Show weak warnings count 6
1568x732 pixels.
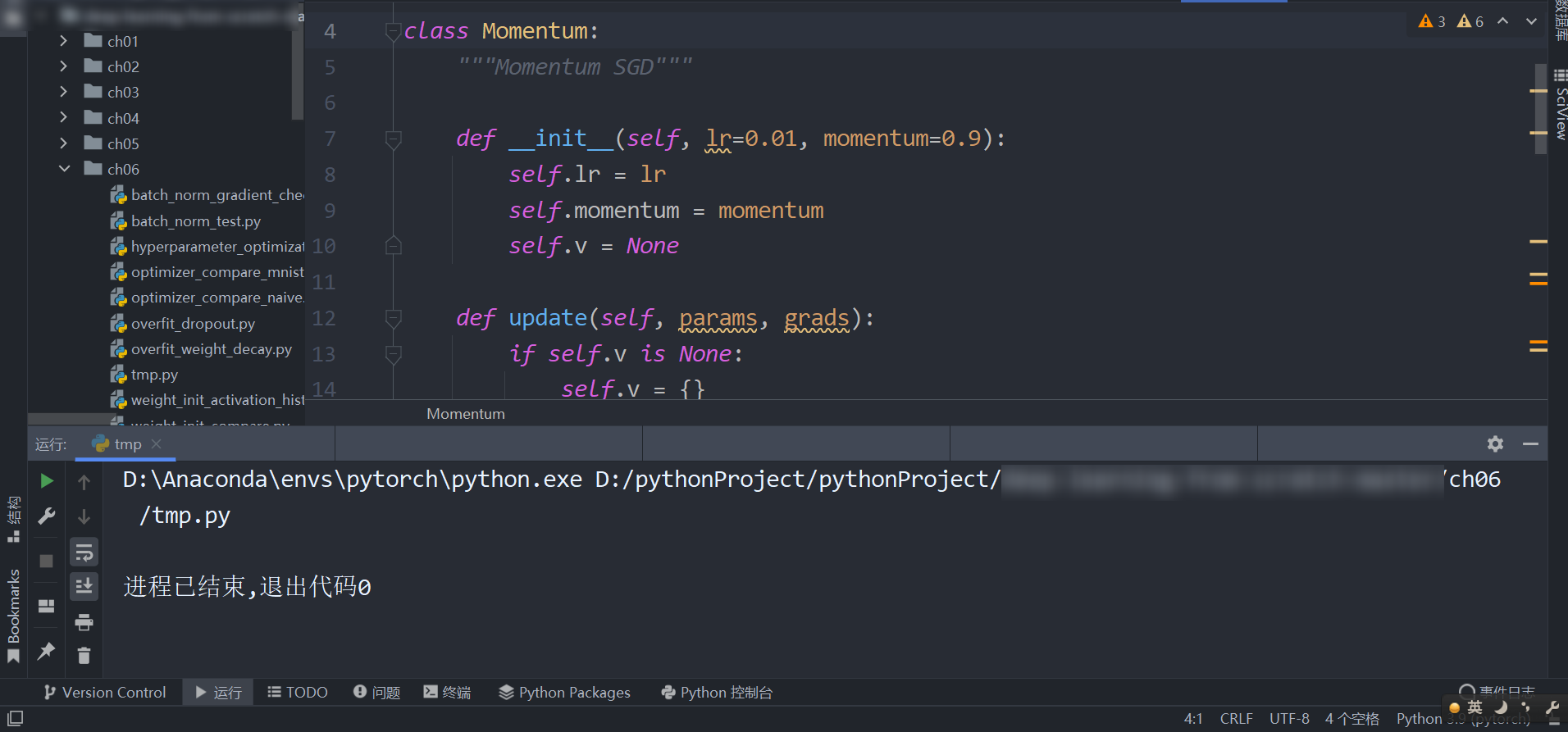pyautogui.click(x=1470, y=21)
